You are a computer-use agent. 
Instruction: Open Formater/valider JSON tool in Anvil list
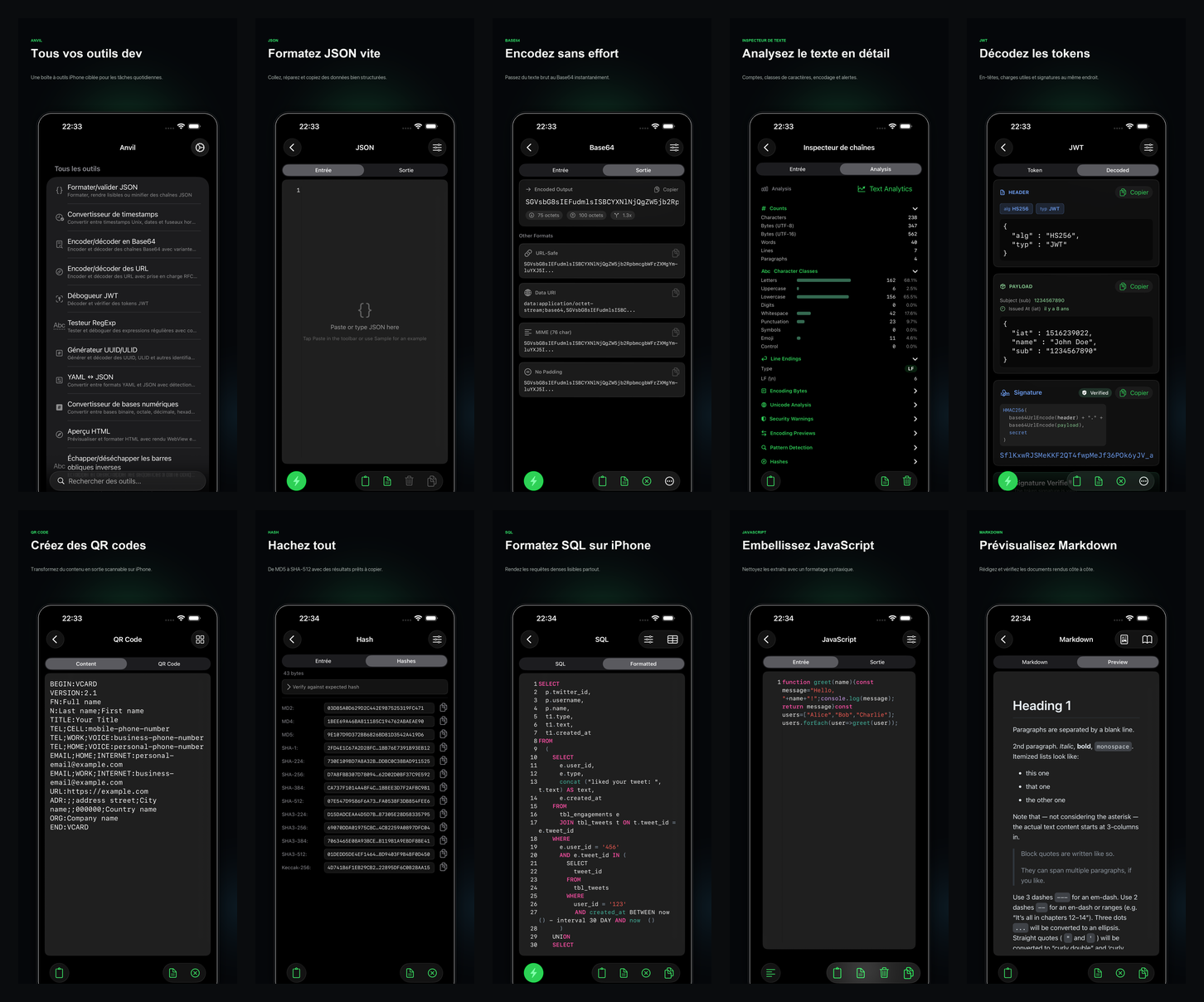[x=128, y=191]
